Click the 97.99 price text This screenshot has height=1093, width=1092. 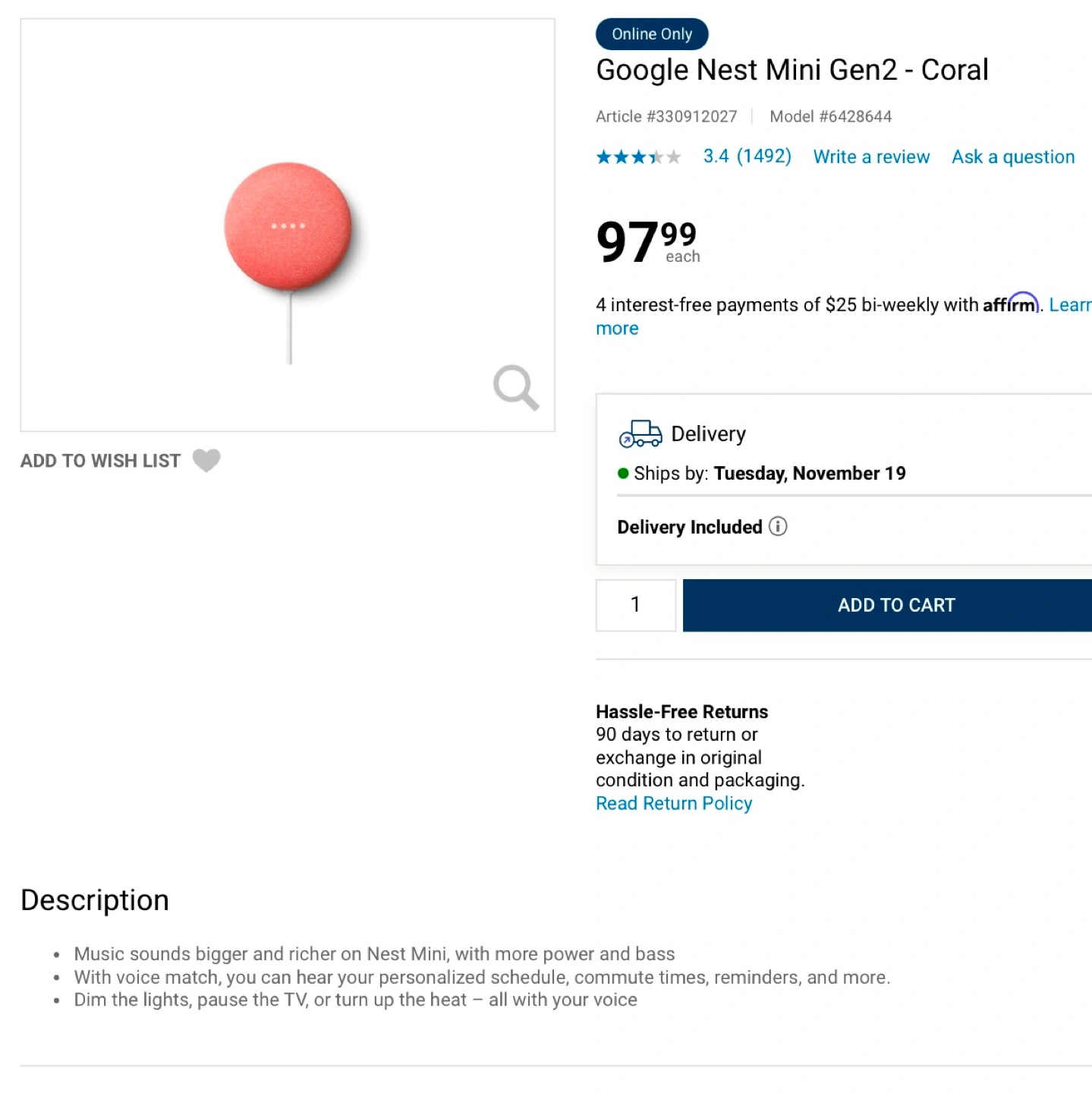point(647,242)
